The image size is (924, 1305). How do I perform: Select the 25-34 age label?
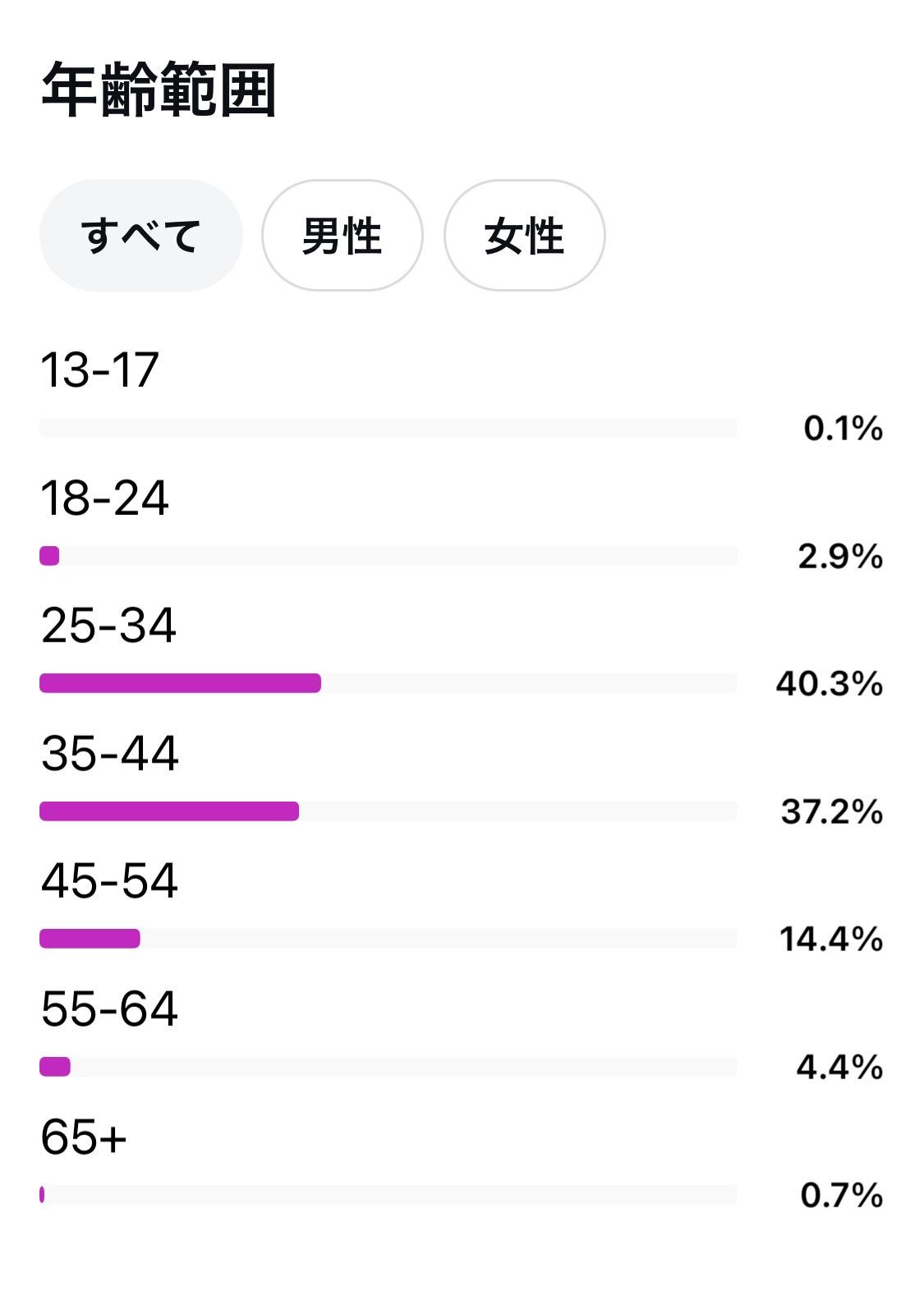(108, 625)
